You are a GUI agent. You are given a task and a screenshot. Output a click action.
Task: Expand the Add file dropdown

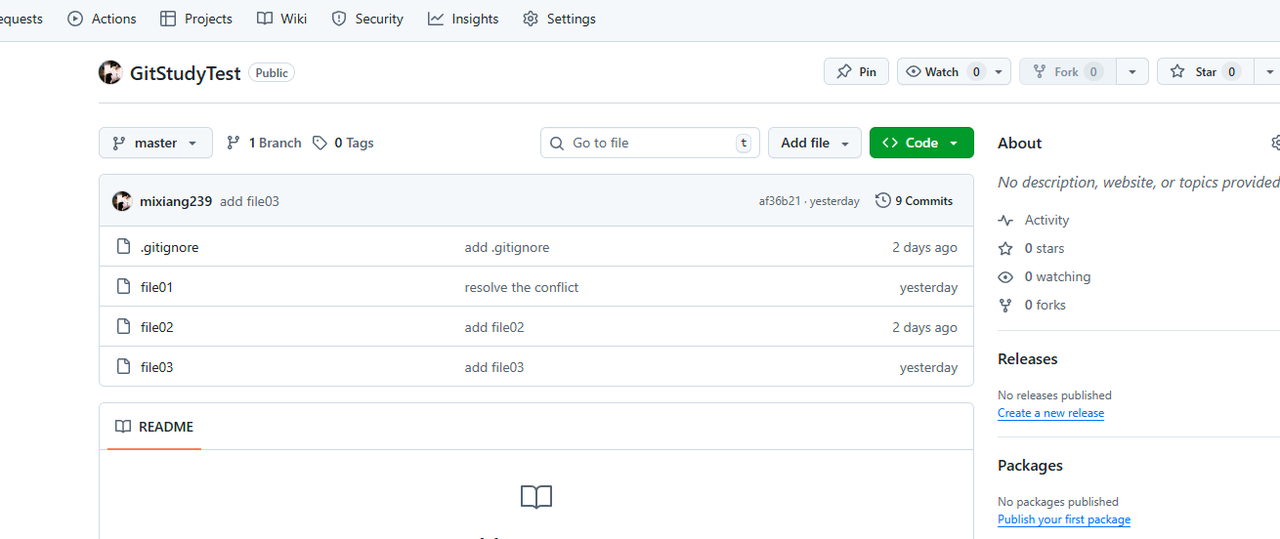[815, 143]
